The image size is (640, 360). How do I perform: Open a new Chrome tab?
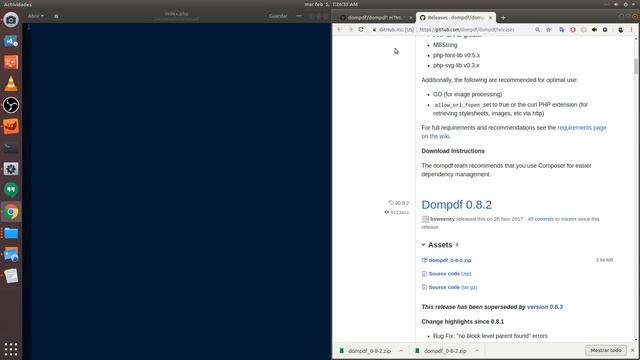[503, 18]
